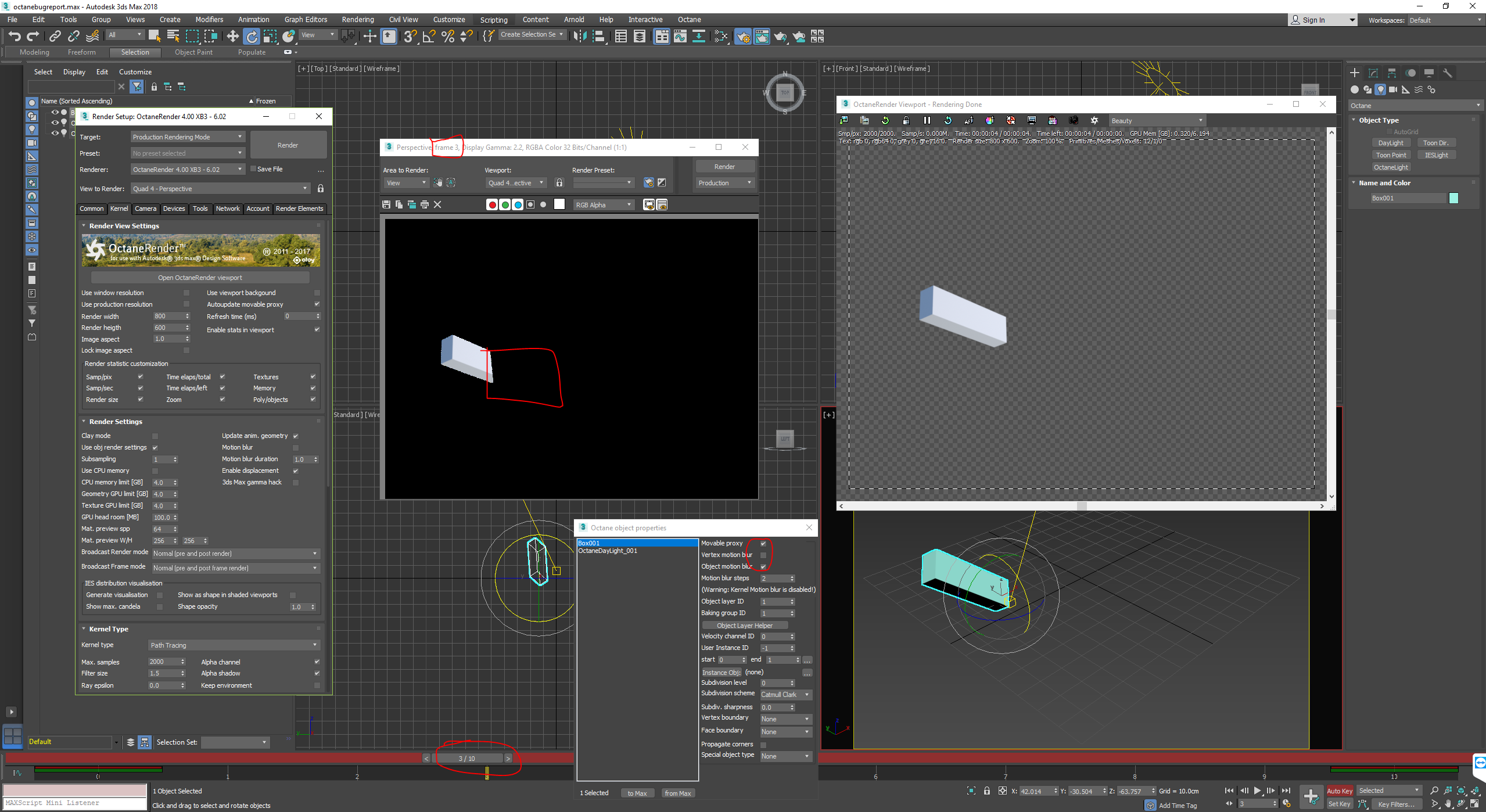
Task: Click the Box001 object color swatch
Action: (1453, 198)
